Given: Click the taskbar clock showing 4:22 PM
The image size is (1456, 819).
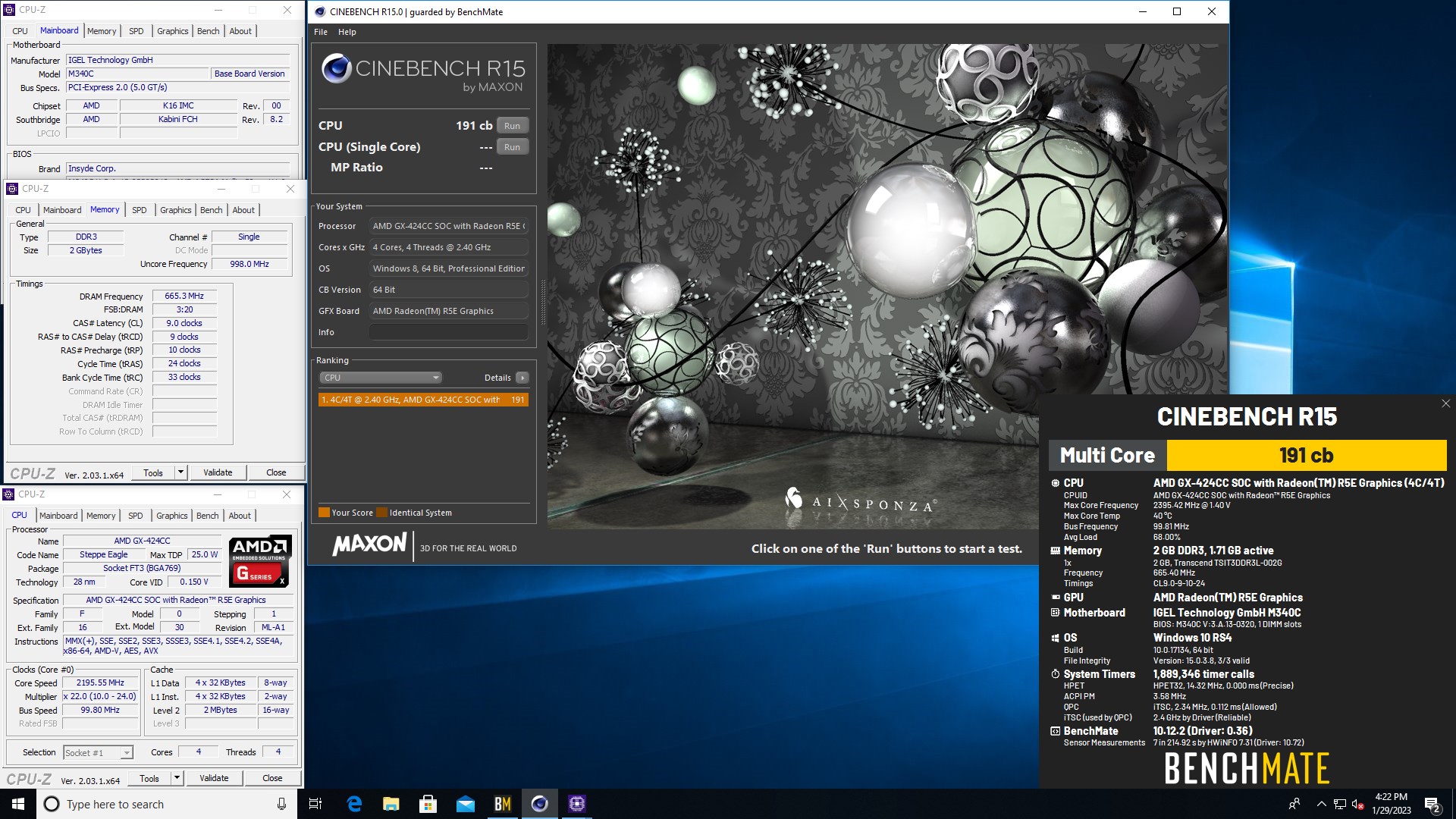Looking at the screenshot, I should point(1391,804).
